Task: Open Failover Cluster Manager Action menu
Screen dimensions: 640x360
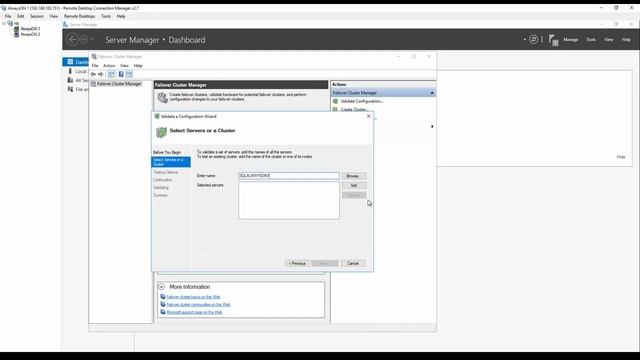Action: [x=109, y=66]
